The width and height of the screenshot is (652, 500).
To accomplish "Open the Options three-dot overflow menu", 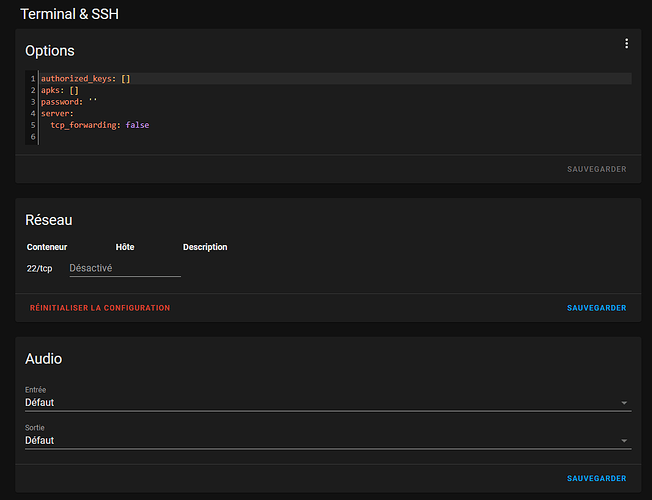I will (x=626, y=44).
